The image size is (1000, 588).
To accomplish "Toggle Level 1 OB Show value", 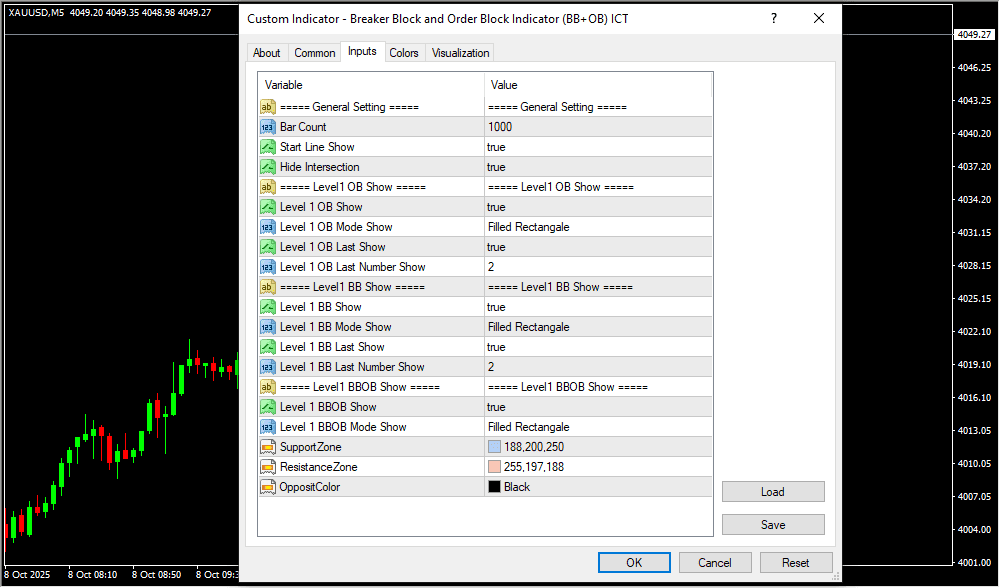I will (597, 207).
